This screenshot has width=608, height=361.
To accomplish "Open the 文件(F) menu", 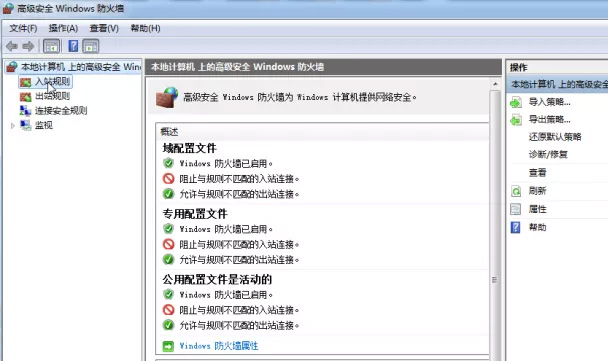I will pyautogui.click(x=23, y=28).
